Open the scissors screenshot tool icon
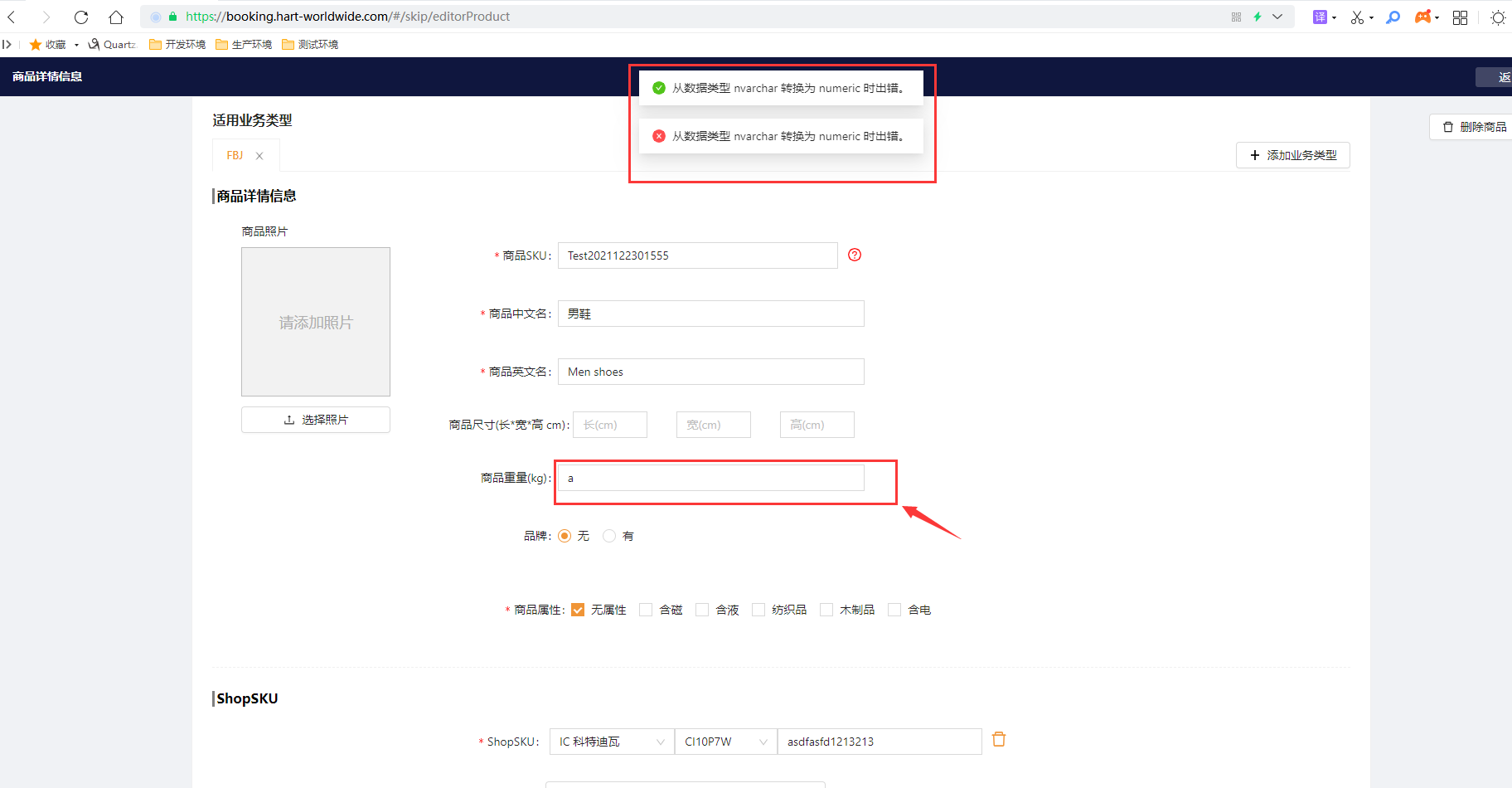 1357,17
